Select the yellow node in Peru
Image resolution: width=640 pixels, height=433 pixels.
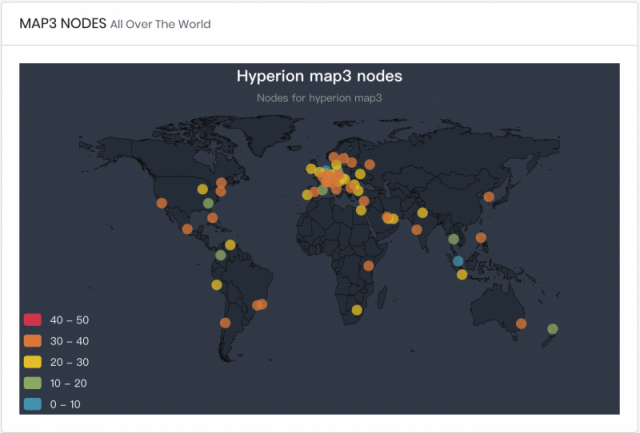click(x=217, y=285)
